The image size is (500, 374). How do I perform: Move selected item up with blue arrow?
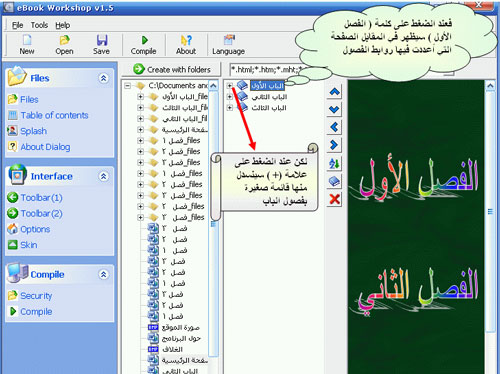pos(334,92)
